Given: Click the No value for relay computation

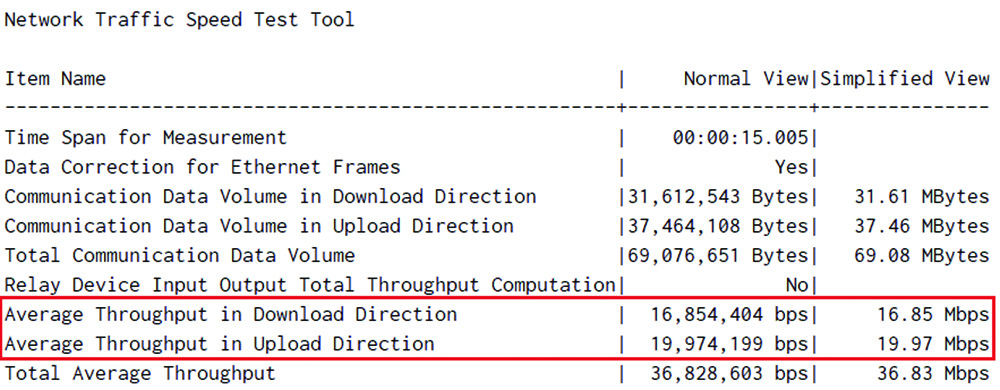Looking at the screenshot, I should coord(797,285).
